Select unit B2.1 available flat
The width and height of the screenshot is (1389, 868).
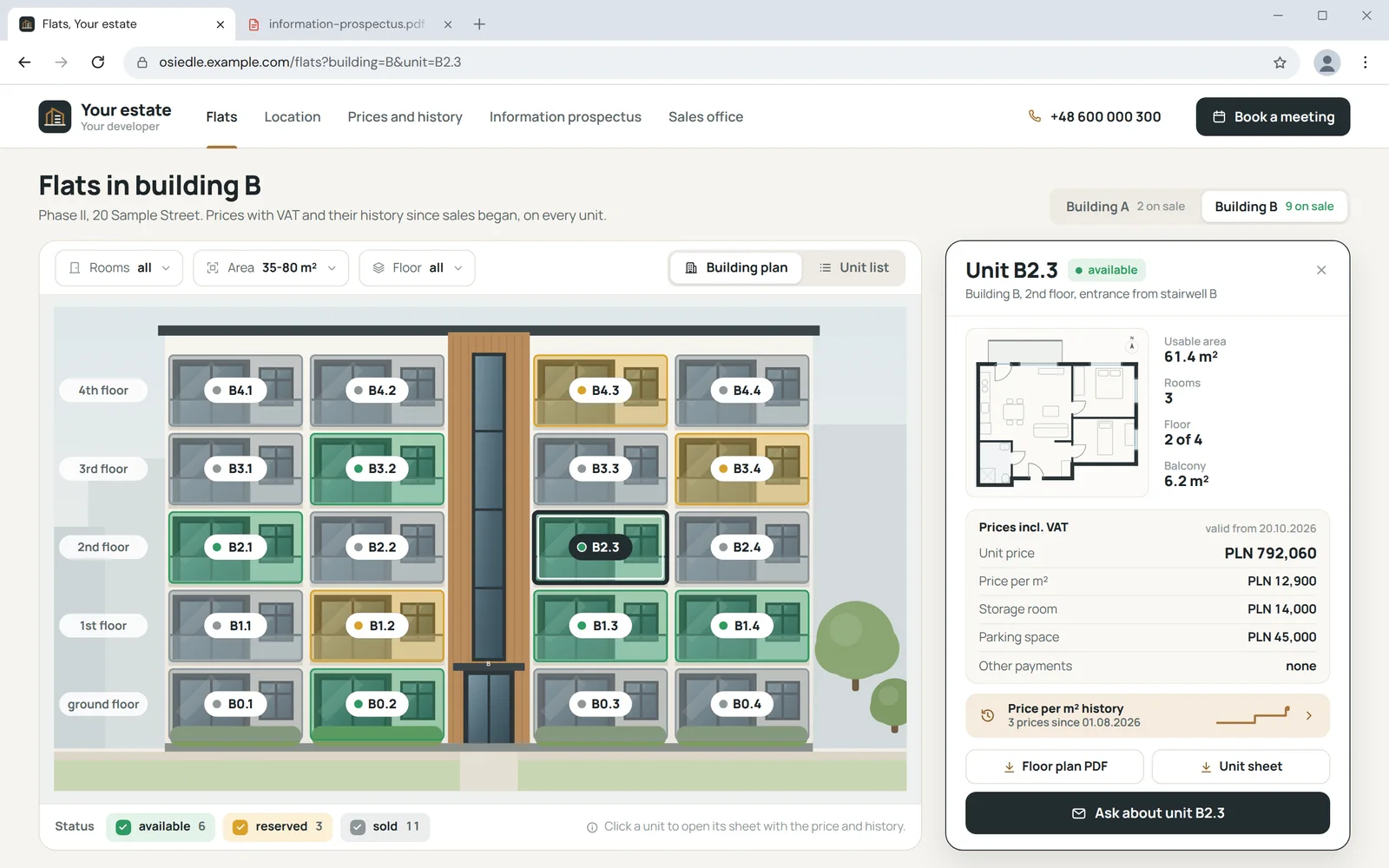(x=235, y=547)
